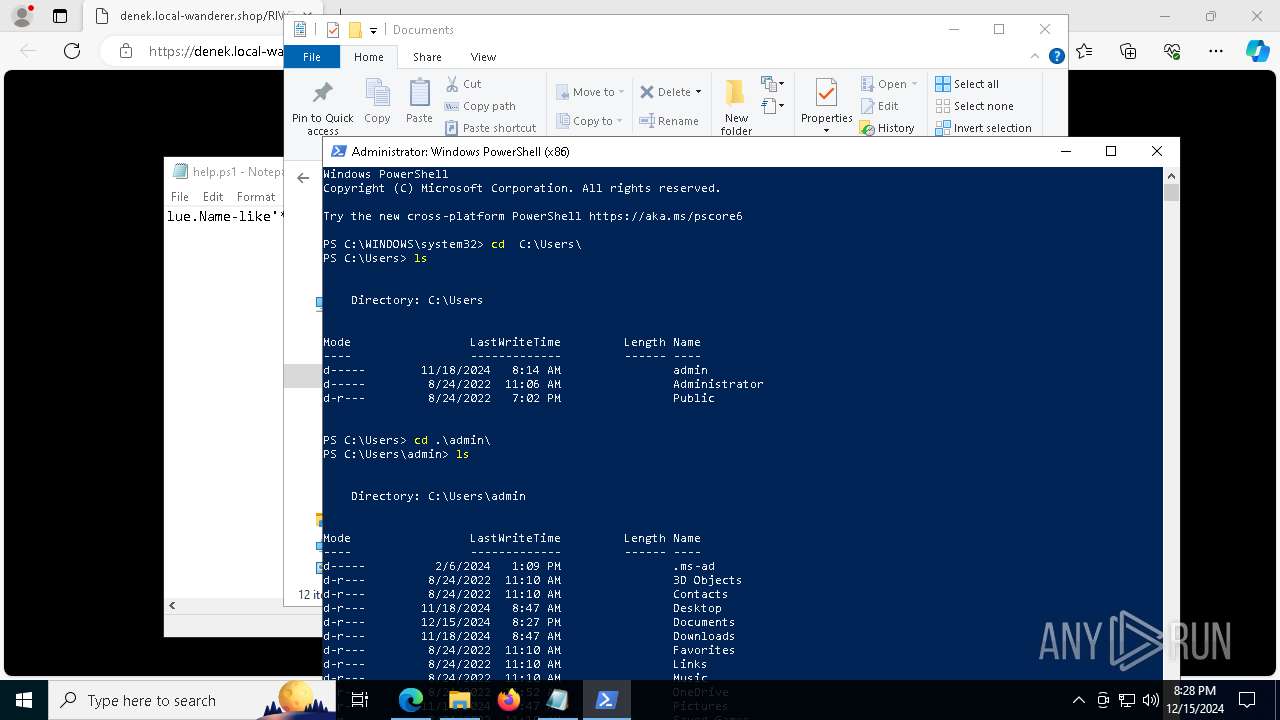
Task: Click Select all in Explorer ribbon
Action: coord(967,84)
